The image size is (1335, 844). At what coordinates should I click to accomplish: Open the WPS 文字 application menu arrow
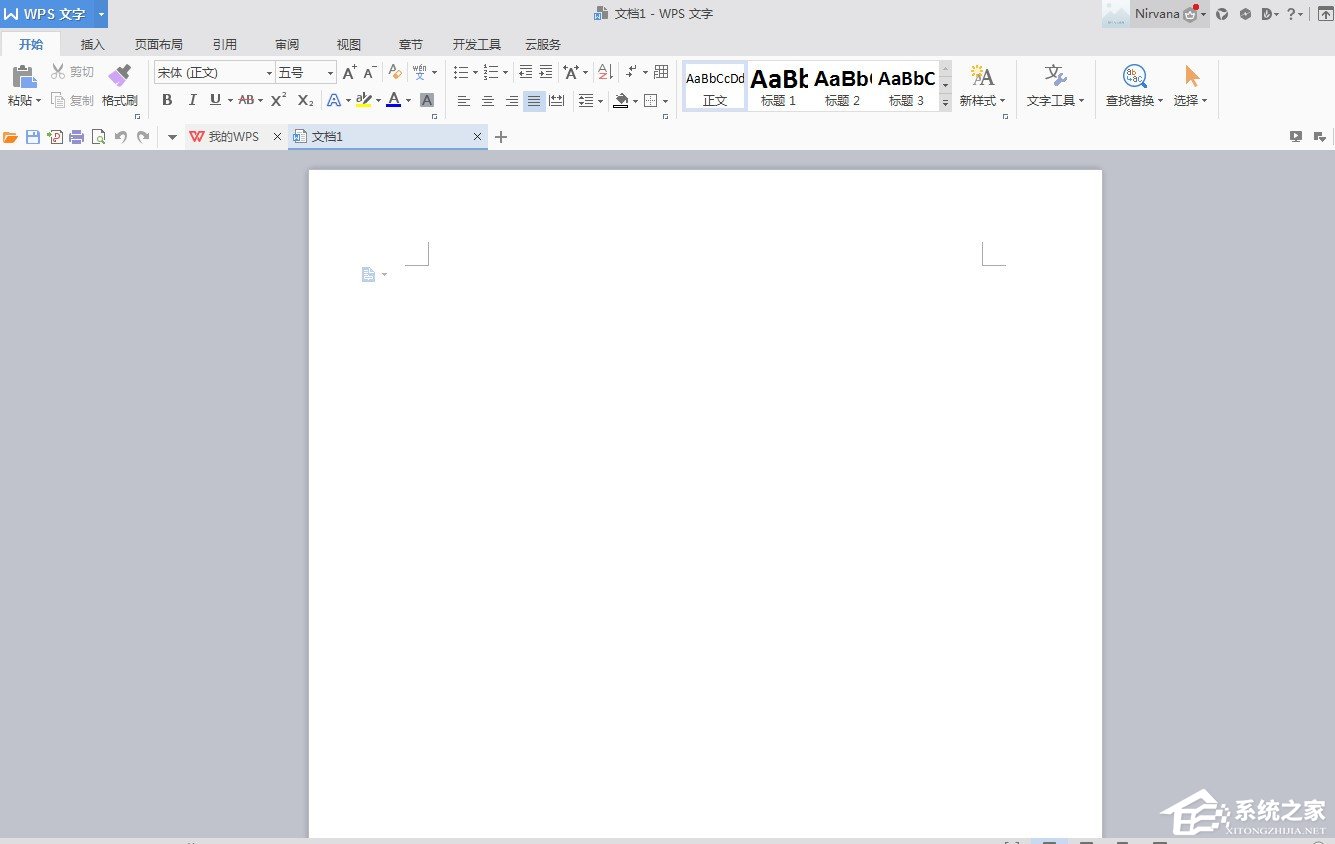[101, 14]
